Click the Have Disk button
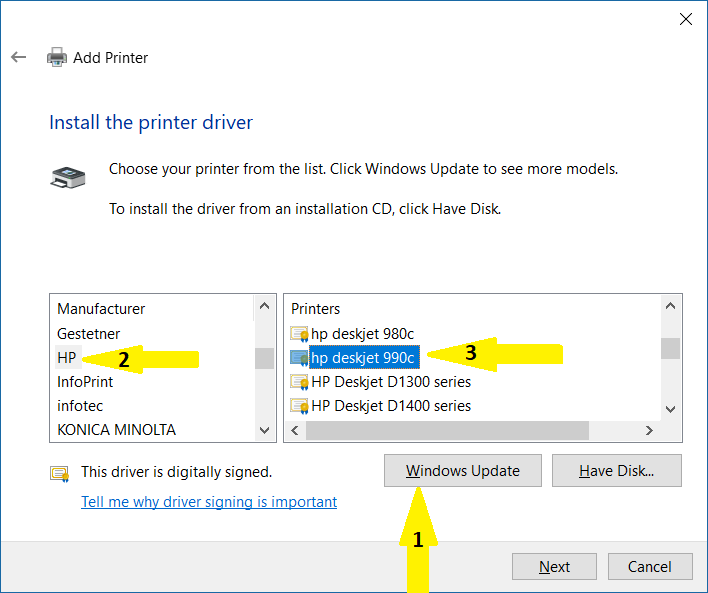This screenshot has width=708, height=593. [x=616, y=471]
